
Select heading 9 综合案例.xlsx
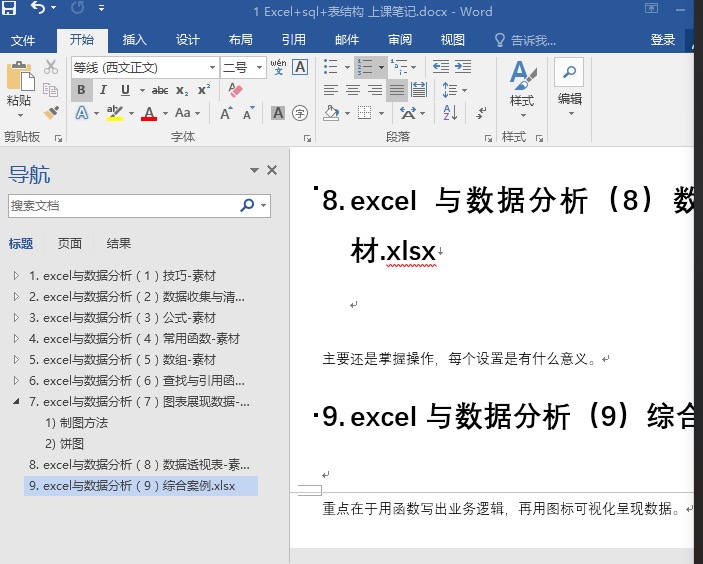click(141, 486)
